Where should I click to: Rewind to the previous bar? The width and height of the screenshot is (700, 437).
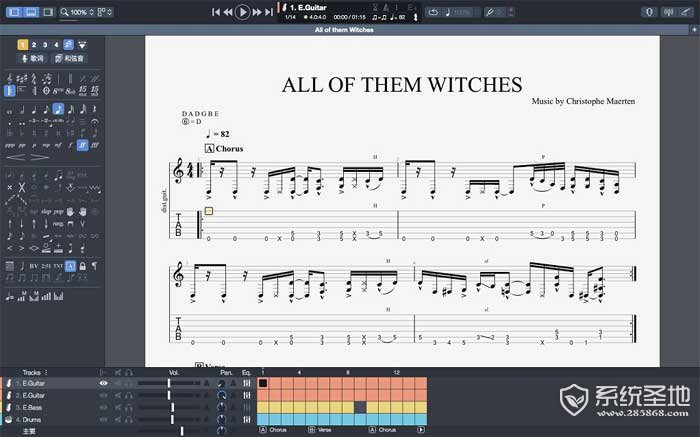(228, 12)
